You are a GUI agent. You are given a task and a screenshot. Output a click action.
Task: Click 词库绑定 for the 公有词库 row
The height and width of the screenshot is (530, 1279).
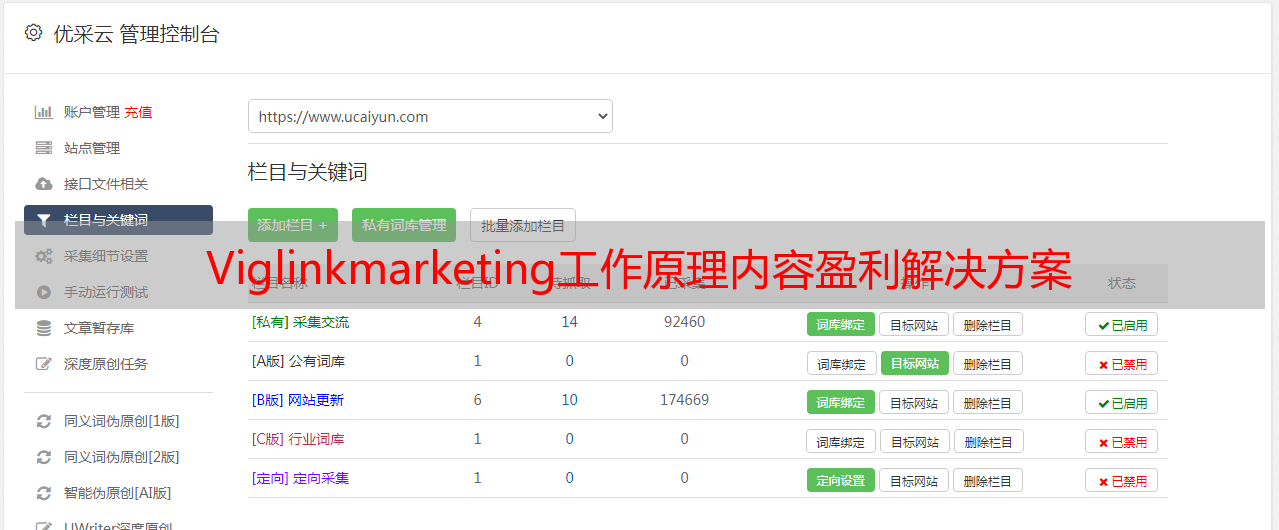click(x=842, y=363)
